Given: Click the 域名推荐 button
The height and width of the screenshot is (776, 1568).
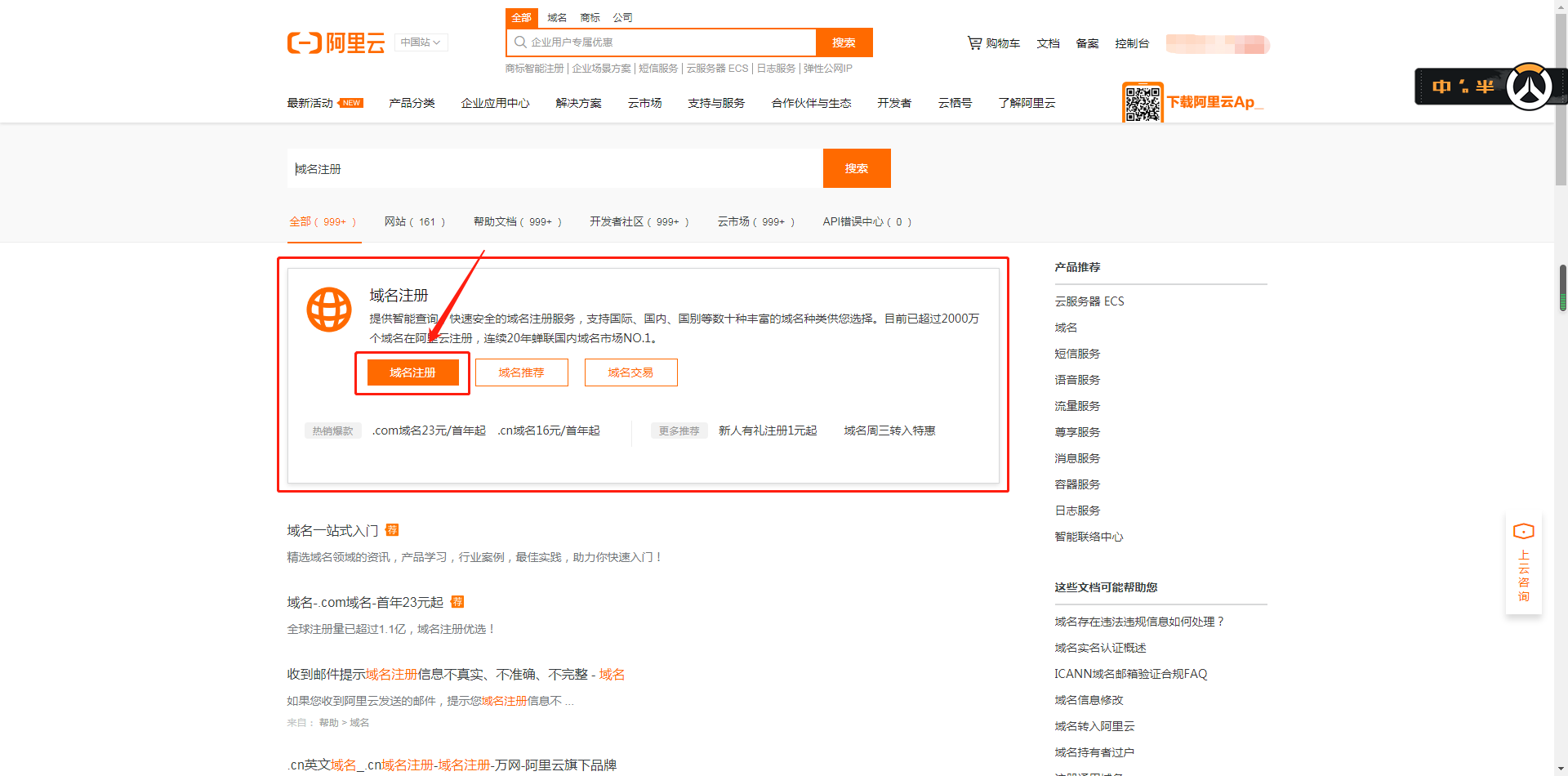Looking at the screenshot, I should [x=522, y=372].
